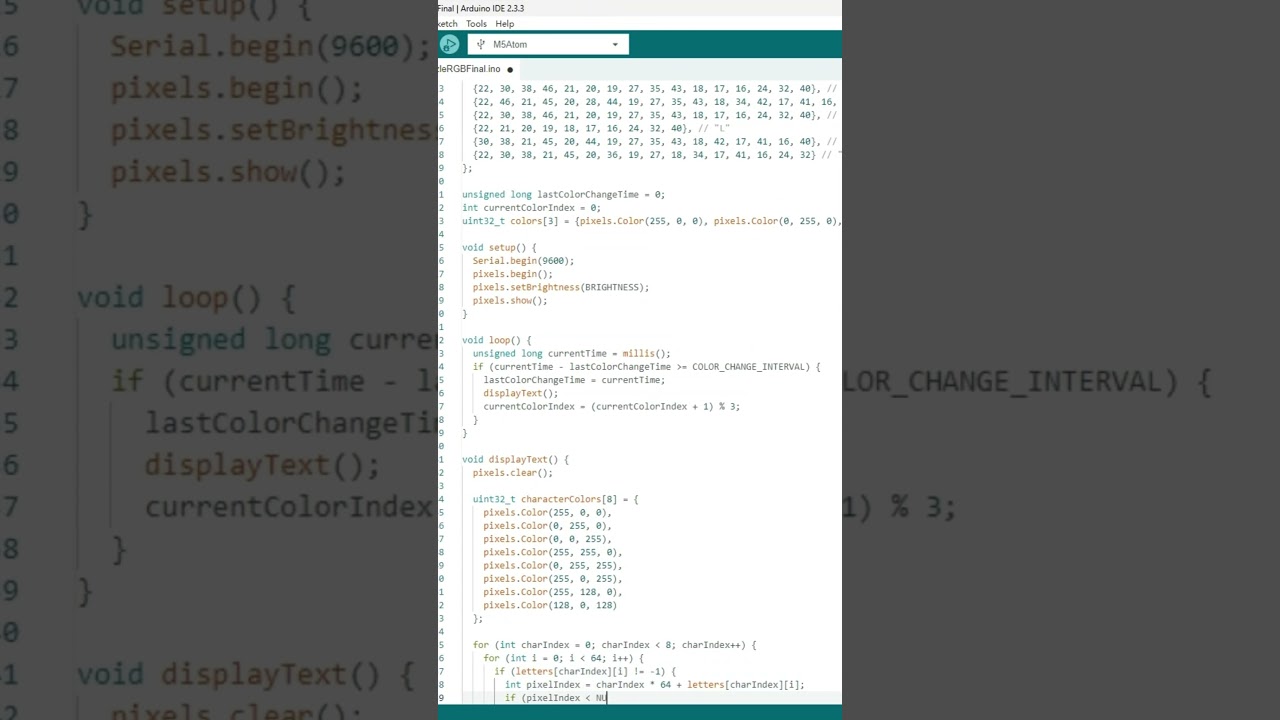The image size is (1280, 720).
Task: Click the 'pixels.Color(255, 255, 0),' line
Action: (553, 552)
